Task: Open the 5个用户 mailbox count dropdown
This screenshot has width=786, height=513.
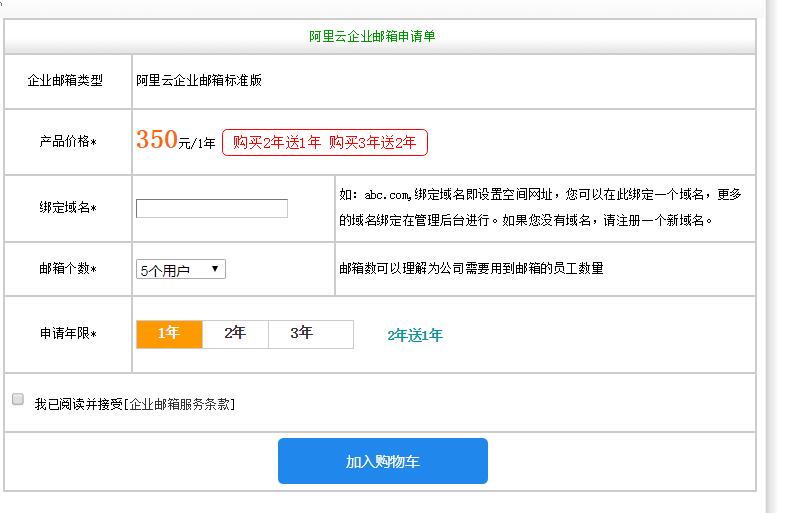Action: pos(180,269)
